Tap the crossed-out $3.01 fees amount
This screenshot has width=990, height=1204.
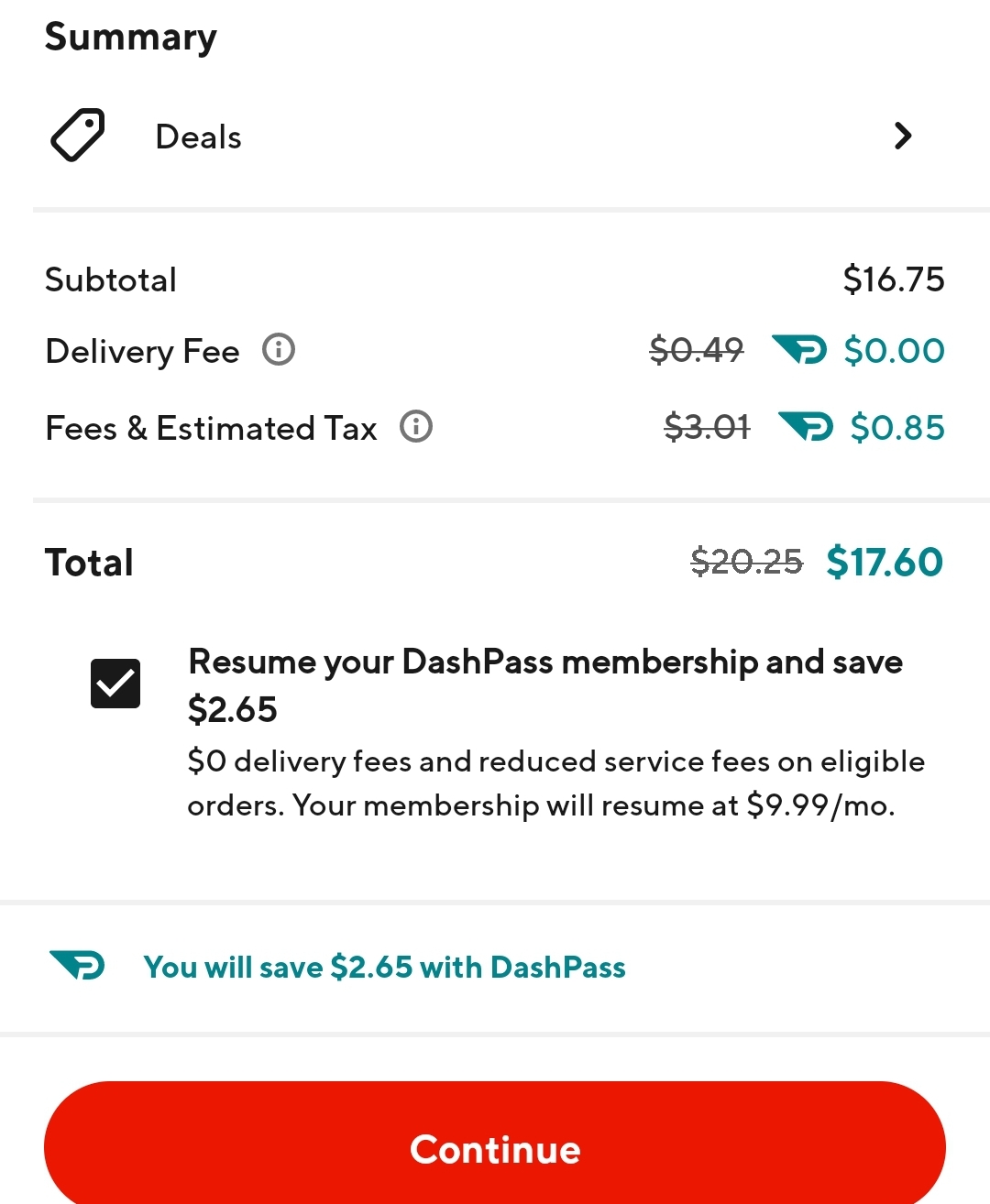pyautogui.click(x=707, y=427)
